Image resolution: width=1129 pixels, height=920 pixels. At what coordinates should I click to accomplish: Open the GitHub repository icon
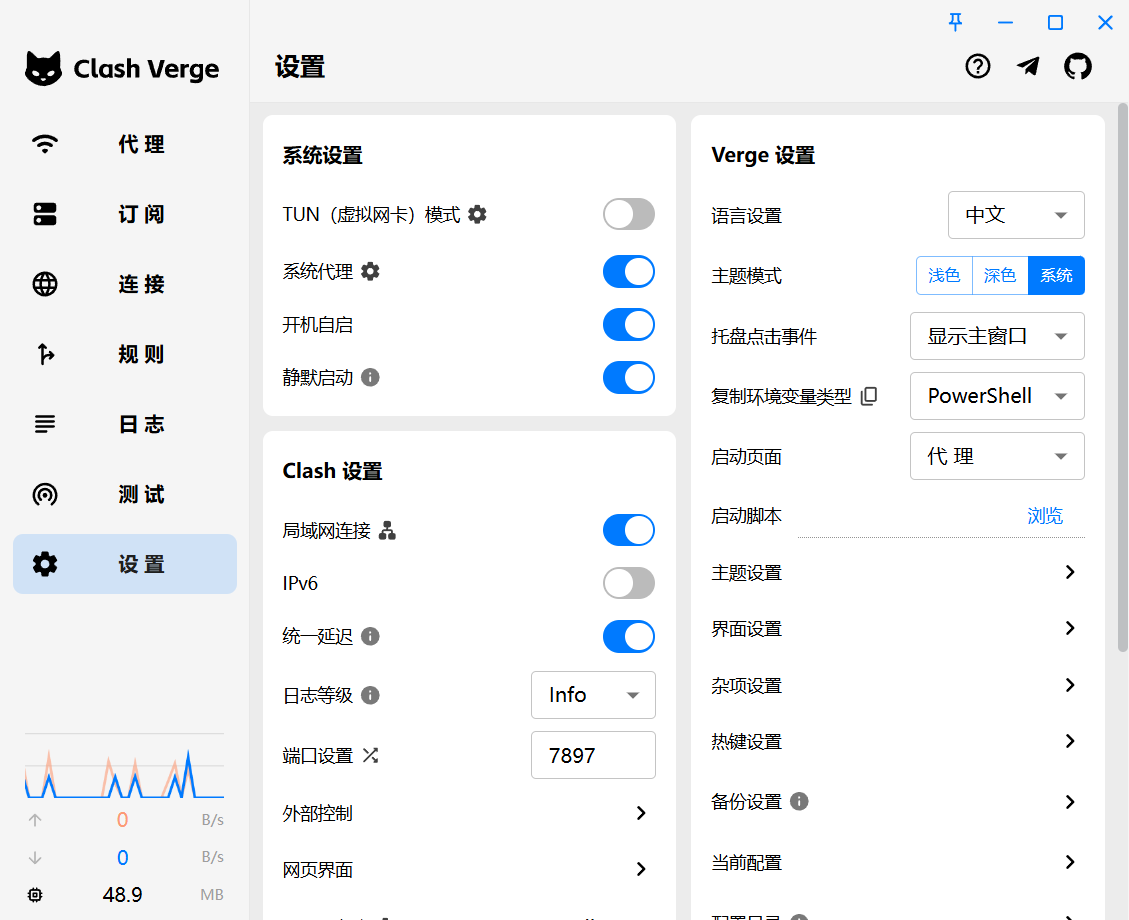point(1078,66)
